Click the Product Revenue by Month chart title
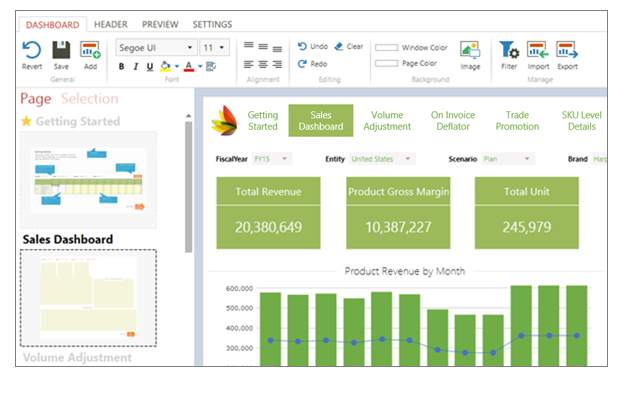The height and width of the screenshot is (398, 634). pyautogui.click(x=405, y=271)
